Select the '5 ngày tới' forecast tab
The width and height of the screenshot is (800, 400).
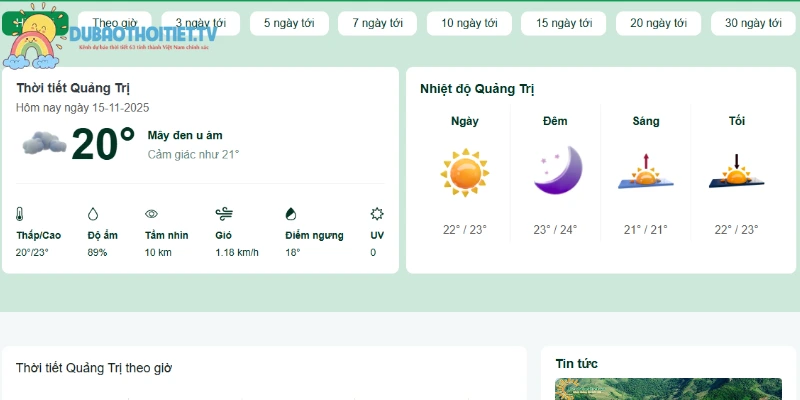coord(289,23)
